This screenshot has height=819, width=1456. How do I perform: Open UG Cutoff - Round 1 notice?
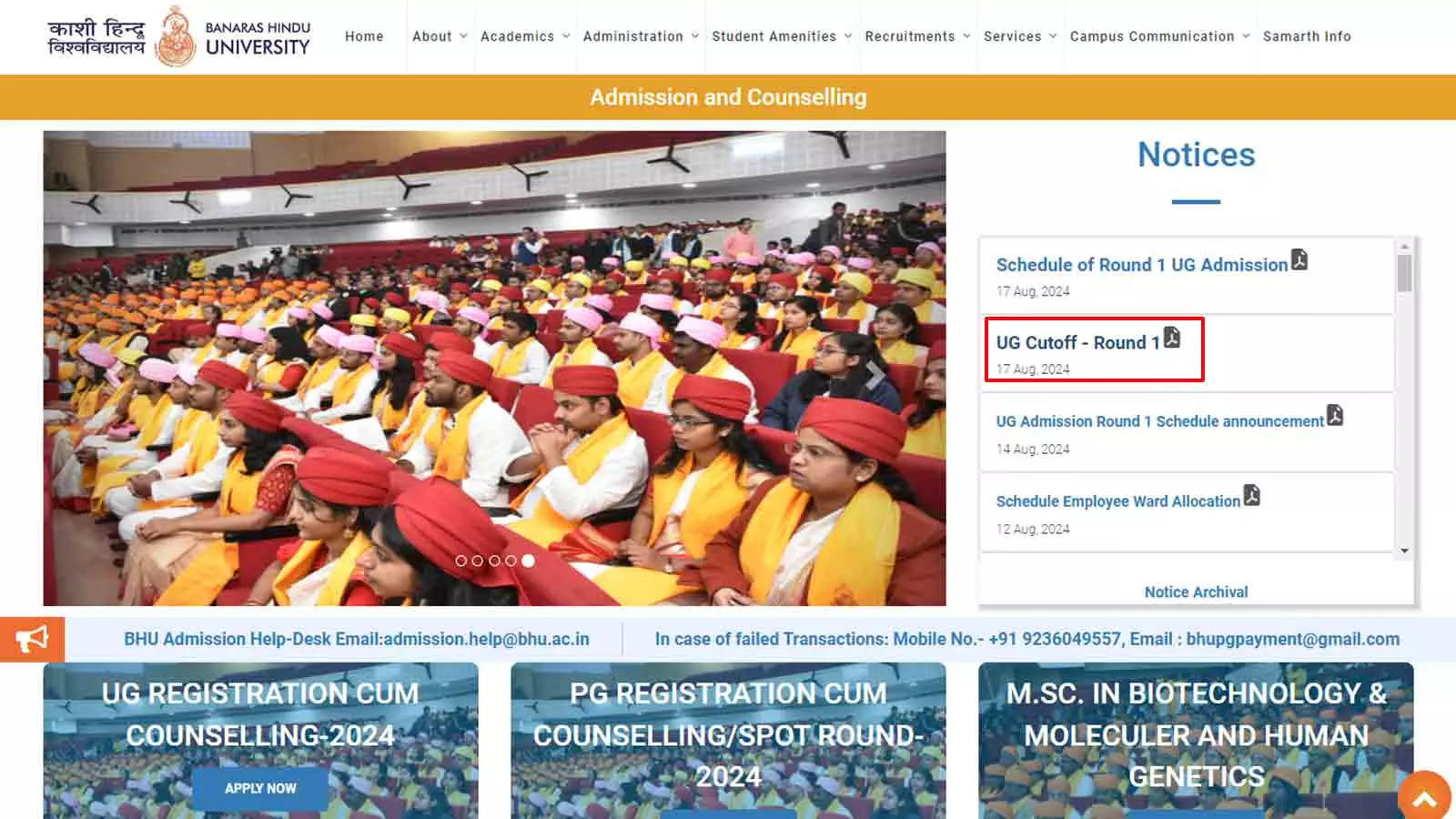[1077, 342]
